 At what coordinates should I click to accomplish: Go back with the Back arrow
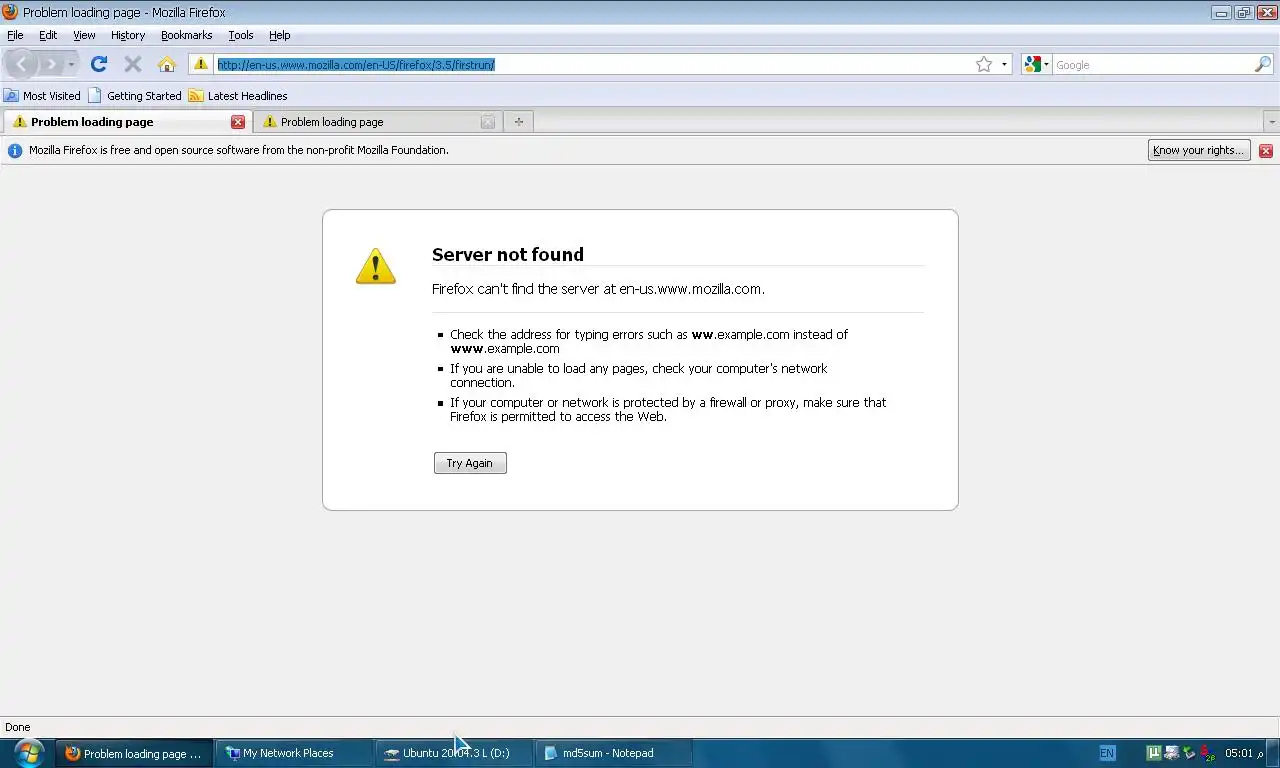click(21, 64)
